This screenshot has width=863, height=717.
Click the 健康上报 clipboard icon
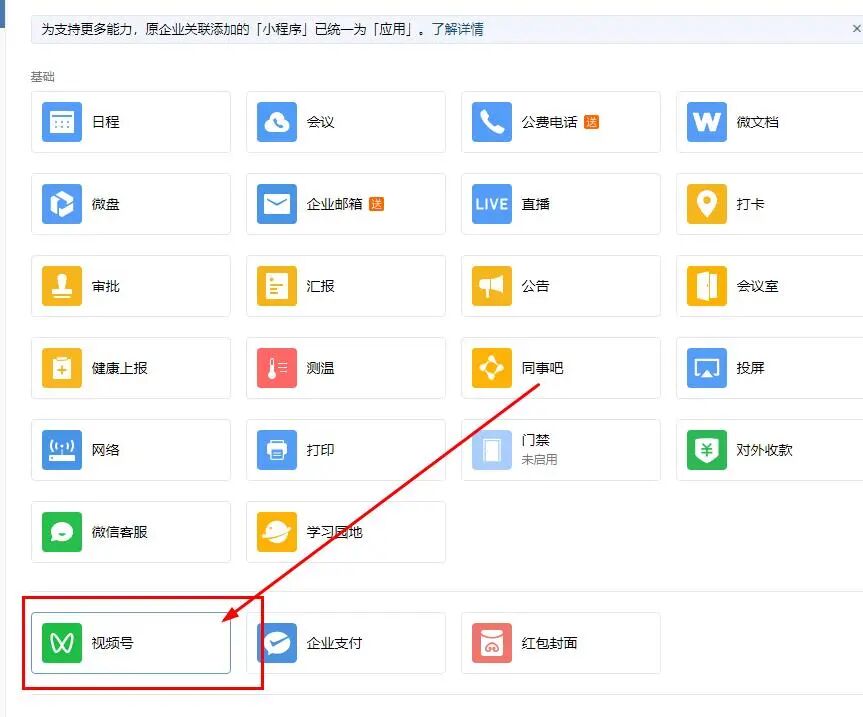[x=62, y=368]
